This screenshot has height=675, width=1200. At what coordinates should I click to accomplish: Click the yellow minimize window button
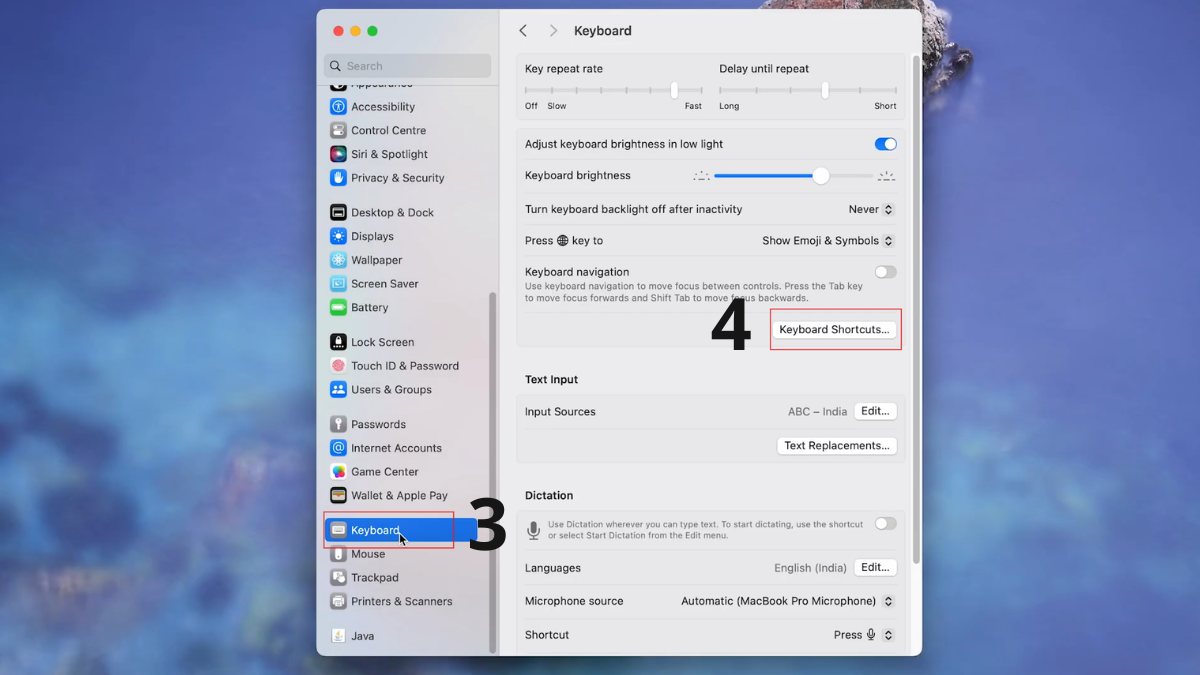click(x=355, y=31)
